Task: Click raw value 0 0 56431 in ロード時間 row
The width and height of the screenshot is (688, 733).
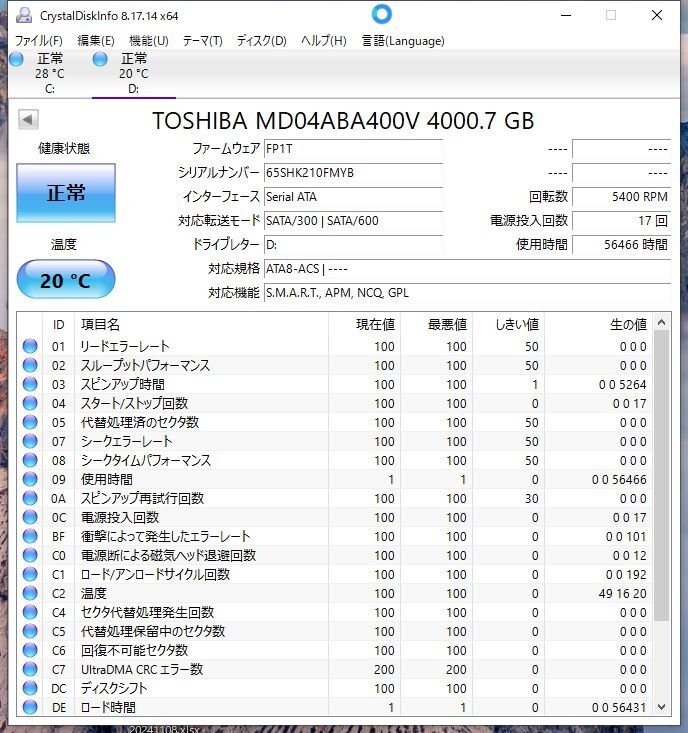Action: 619,708
